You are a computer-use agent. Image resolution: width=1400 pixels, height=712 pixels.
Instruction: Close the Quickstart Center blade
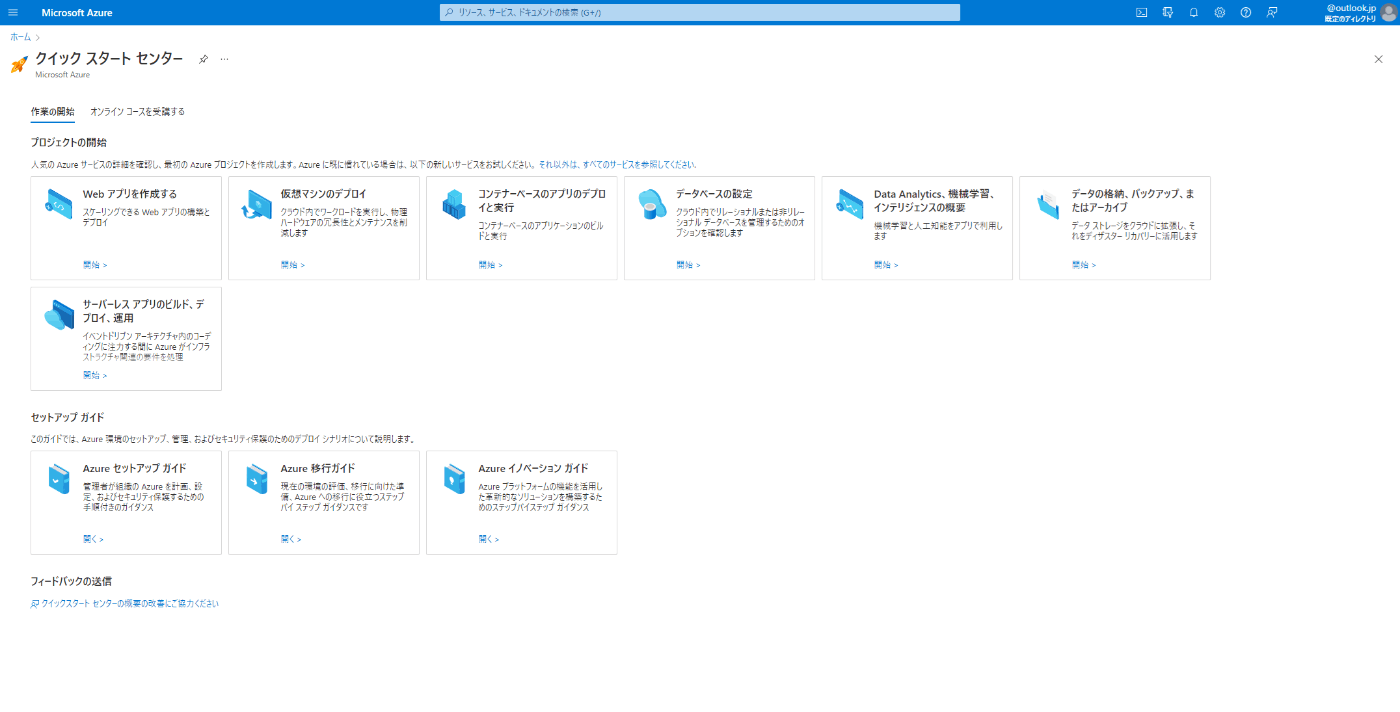coord(1378,59)
